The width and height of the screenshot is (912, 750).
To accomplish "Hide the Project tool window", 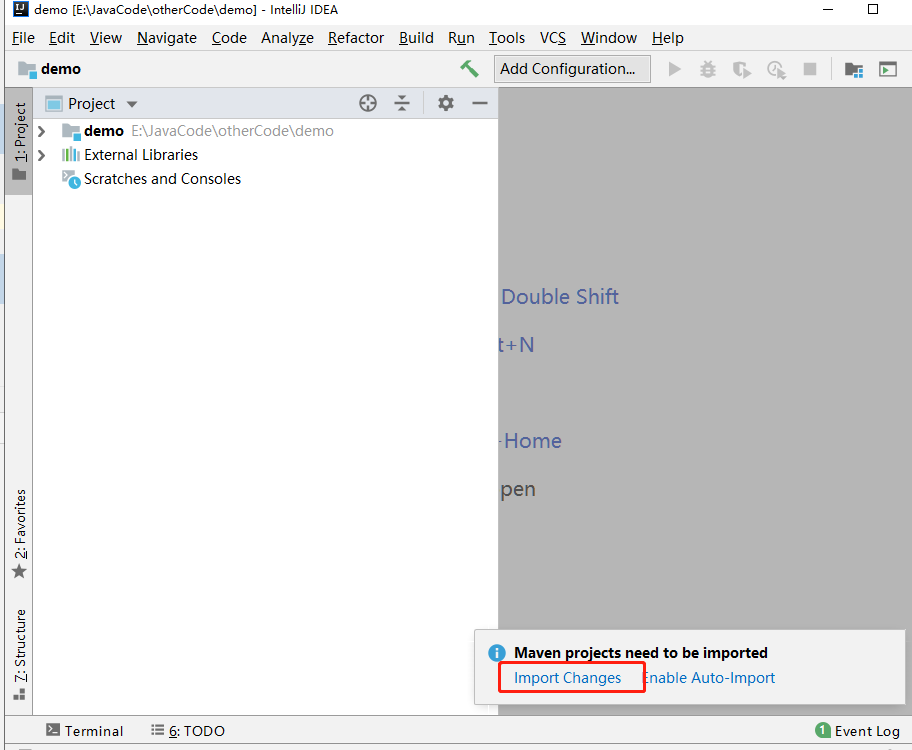I will pos(479,103).
